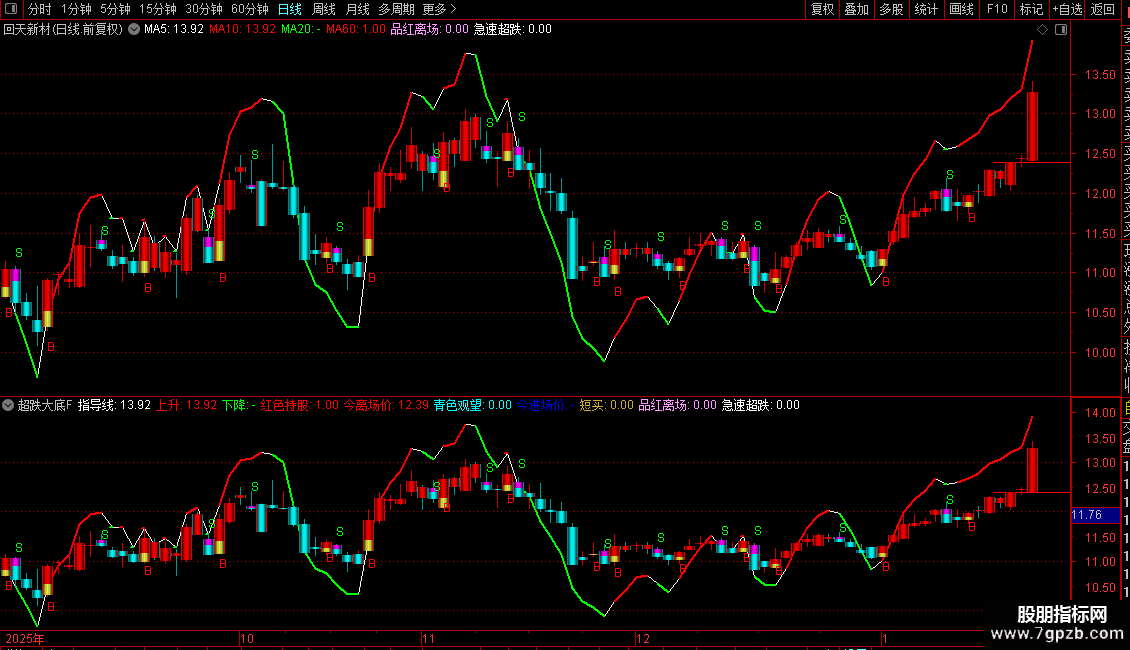This screenshot has height=650, width=1130.
Task: Click the 复权 button
Action: pyautogui.click(x=822, y=9)
